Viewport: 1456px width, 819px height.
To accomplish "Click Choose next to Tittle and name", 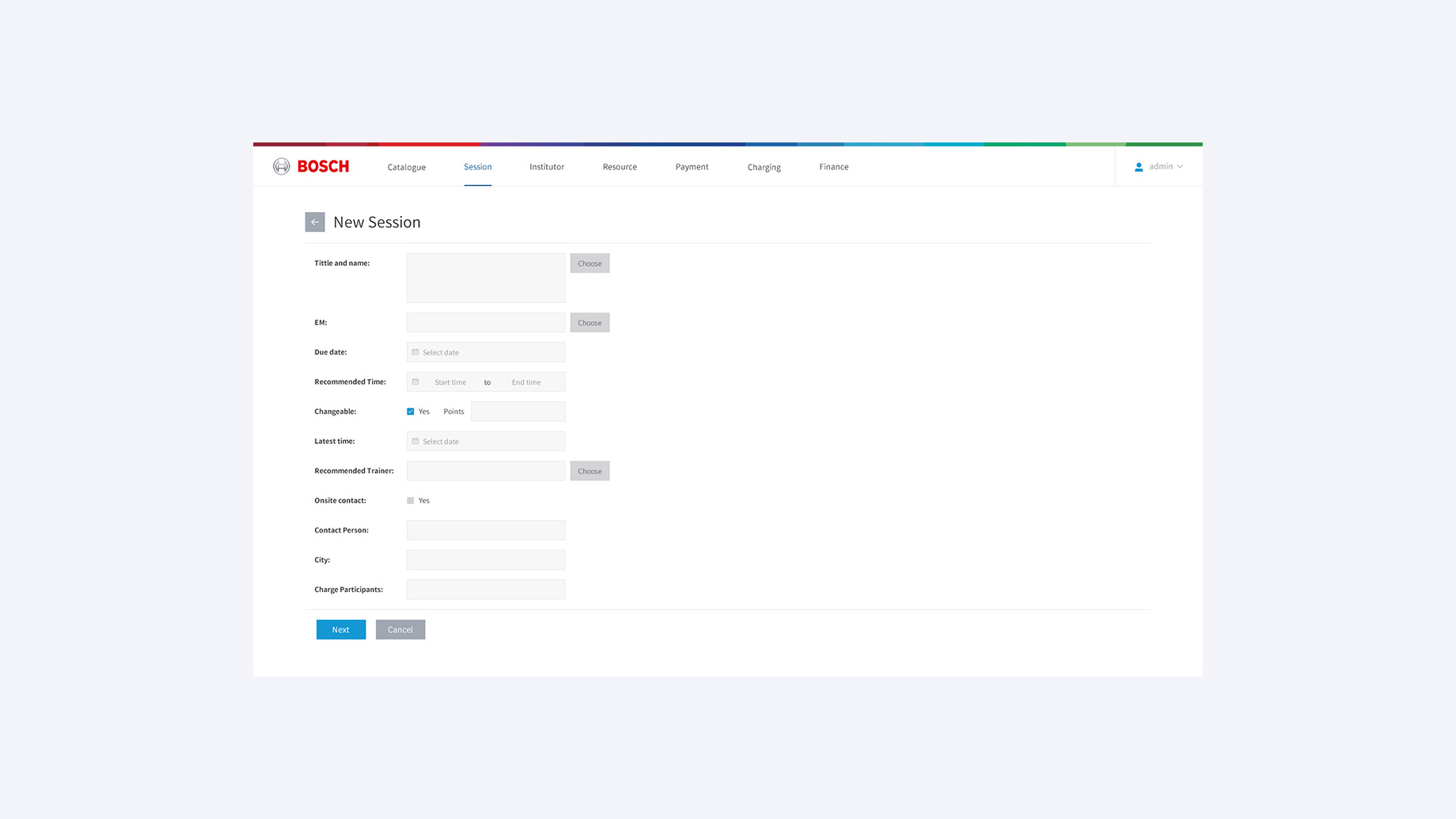I will 590,264.
